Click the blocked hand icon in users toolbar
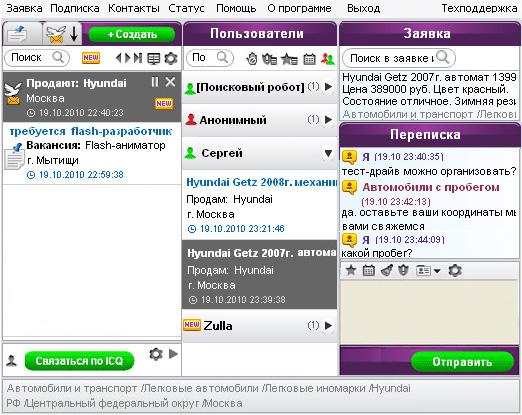 (252, 59)
